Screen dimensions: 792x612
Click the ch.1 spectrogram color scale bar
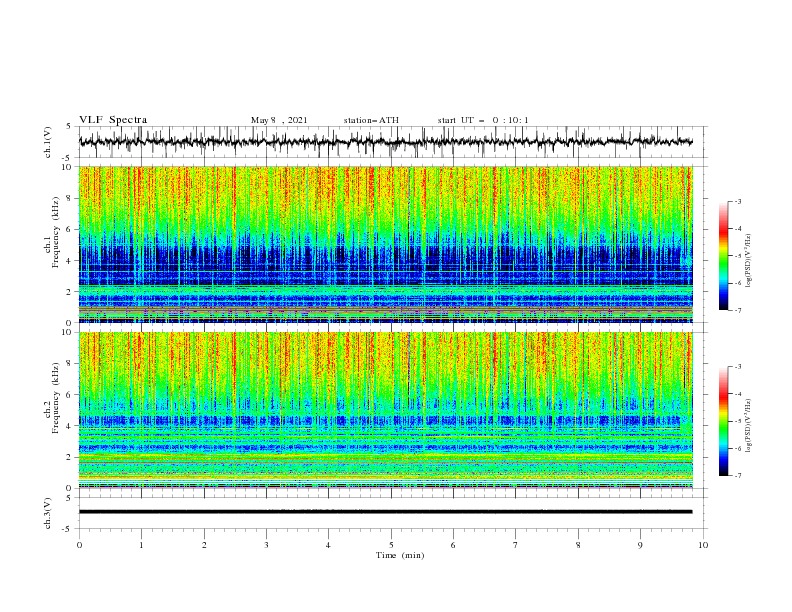pyautogui.click(x=723, y=256)
